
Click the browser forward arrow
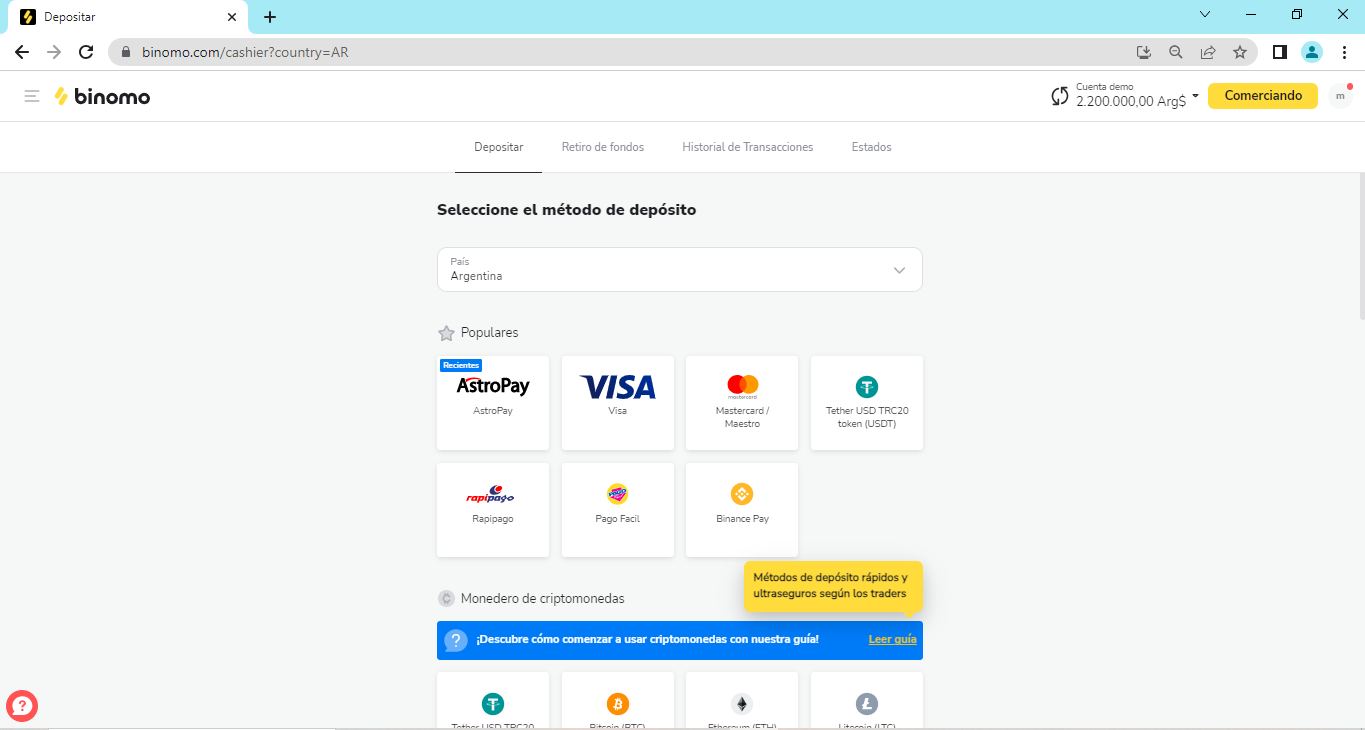tap(54, 52)
